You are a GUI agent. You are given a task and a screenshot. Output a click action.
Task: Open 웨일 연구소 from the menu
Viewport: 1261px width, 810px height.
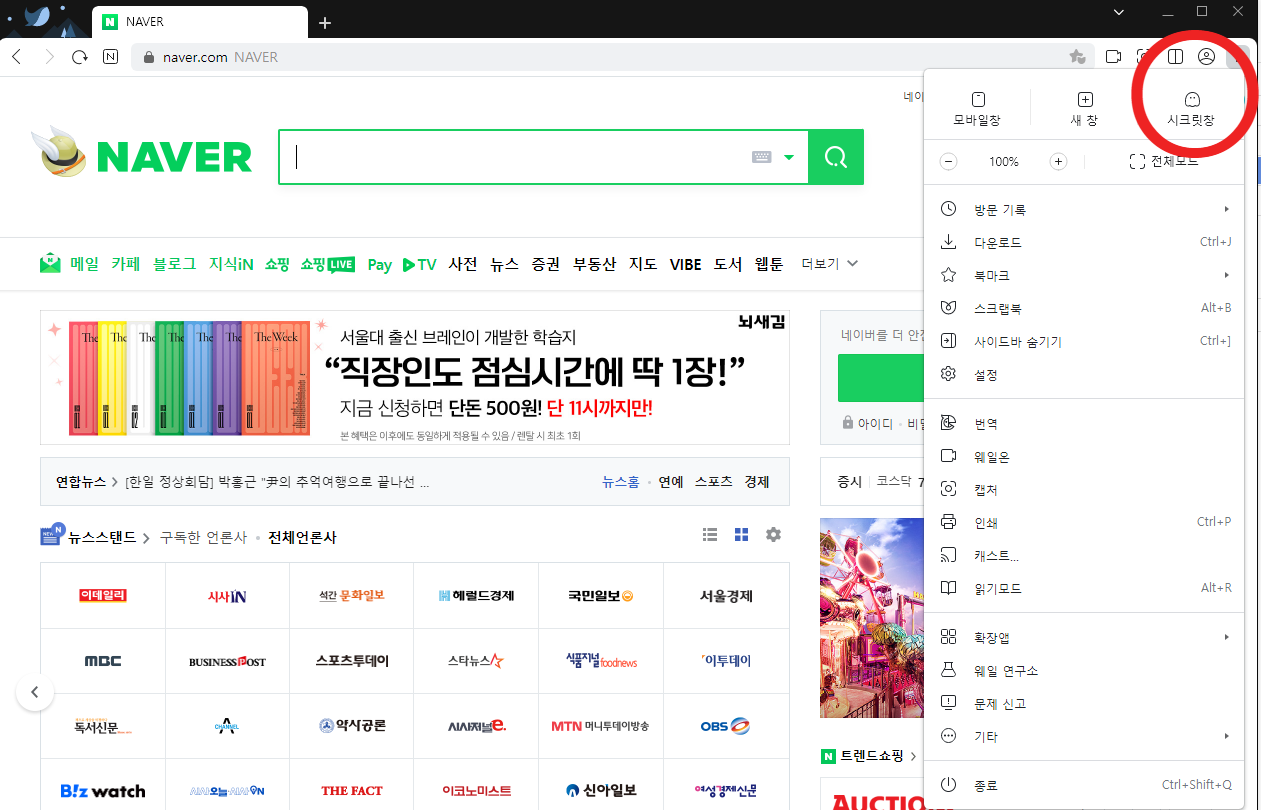1085,671
